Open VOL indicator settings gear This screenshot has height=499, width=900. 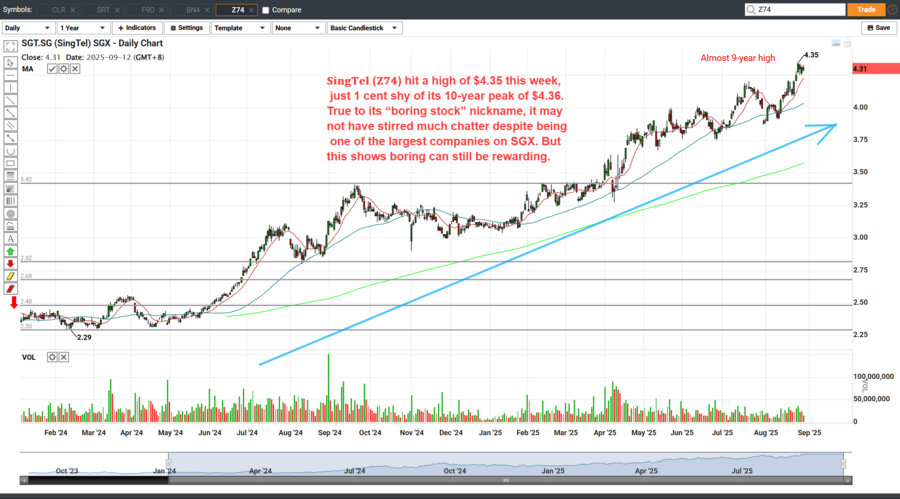point(52,357)
